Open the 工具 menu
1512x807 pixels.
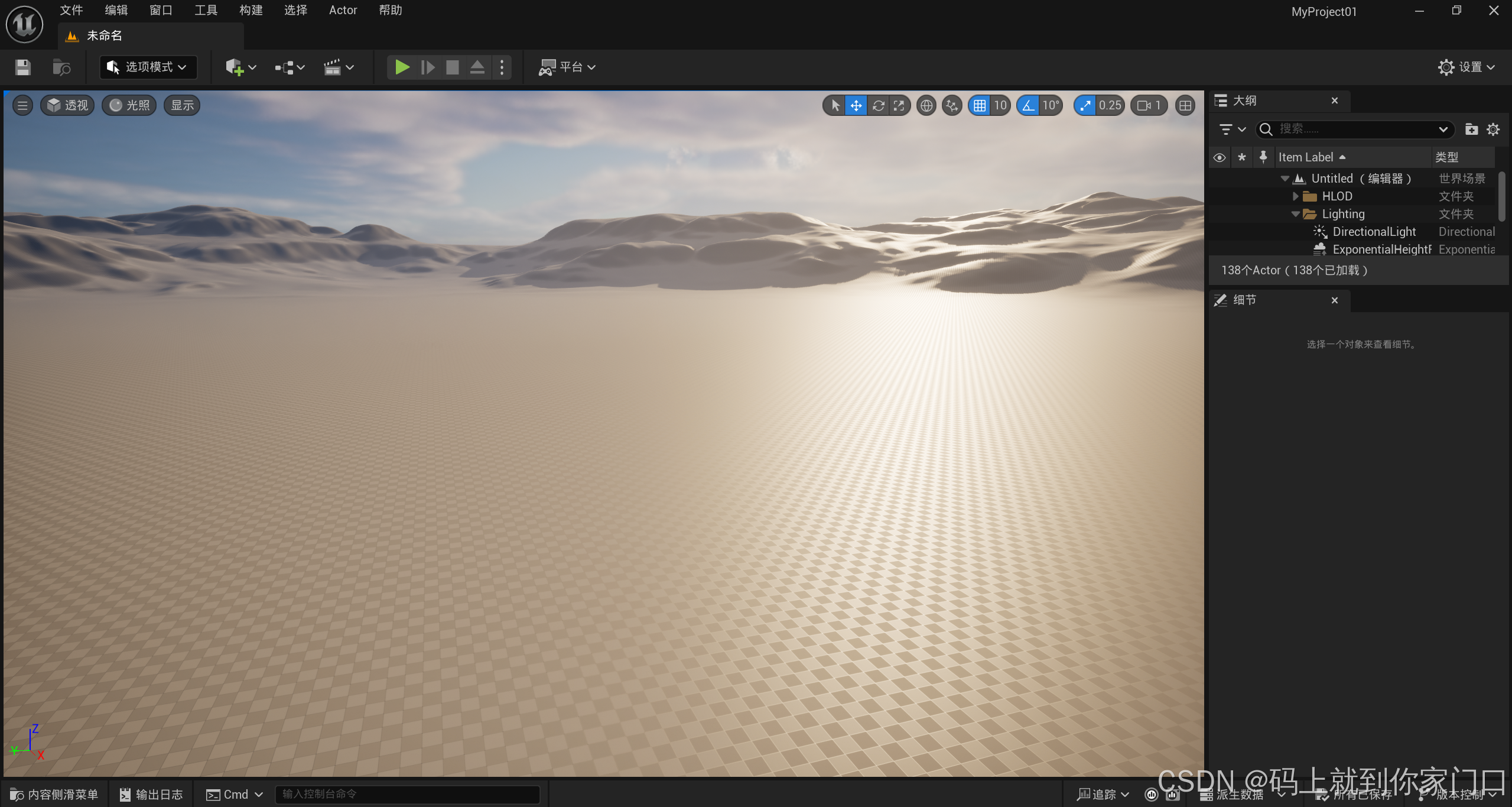point(206,10)
